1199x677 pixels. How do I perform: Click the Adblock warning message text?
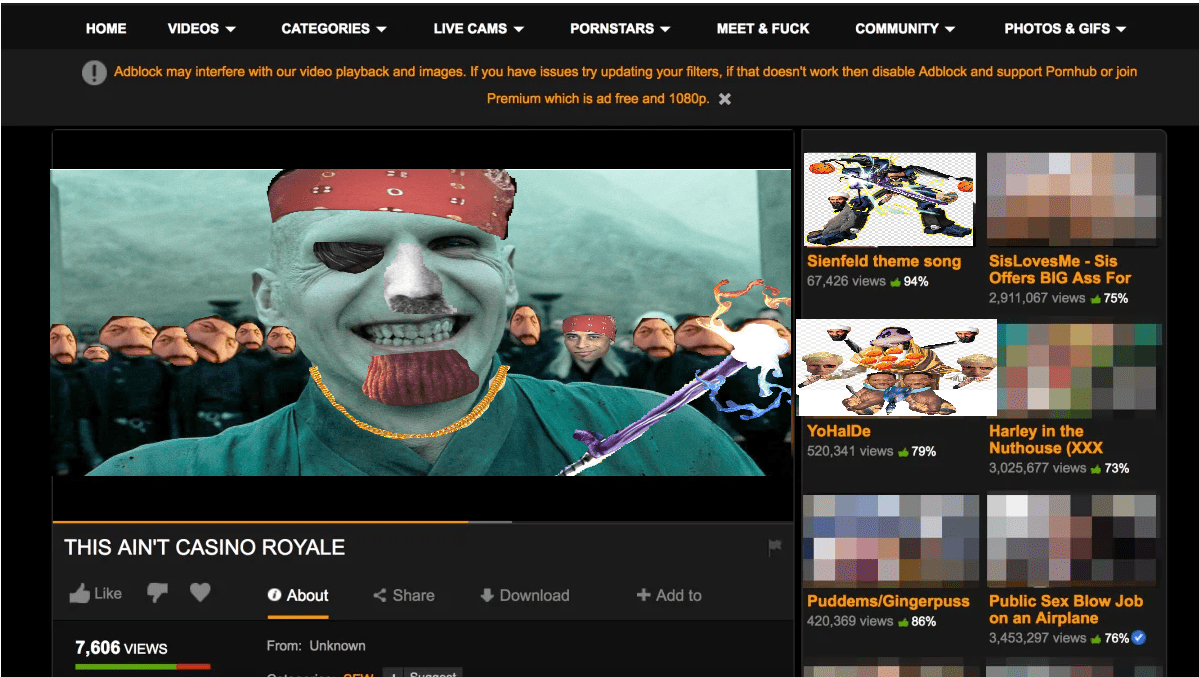click(x=624, y=85)
